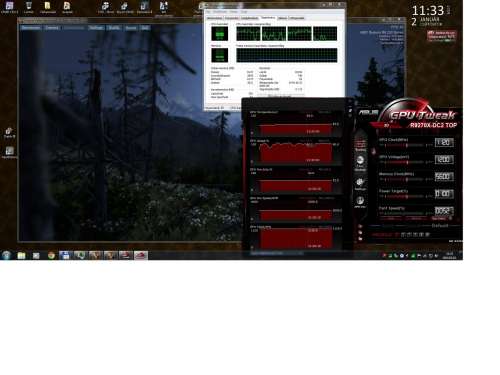Adjust the GPU Voltage (mV) slider
The width and height of the screenshot is (500, 375).
click(x=406, y=162)
